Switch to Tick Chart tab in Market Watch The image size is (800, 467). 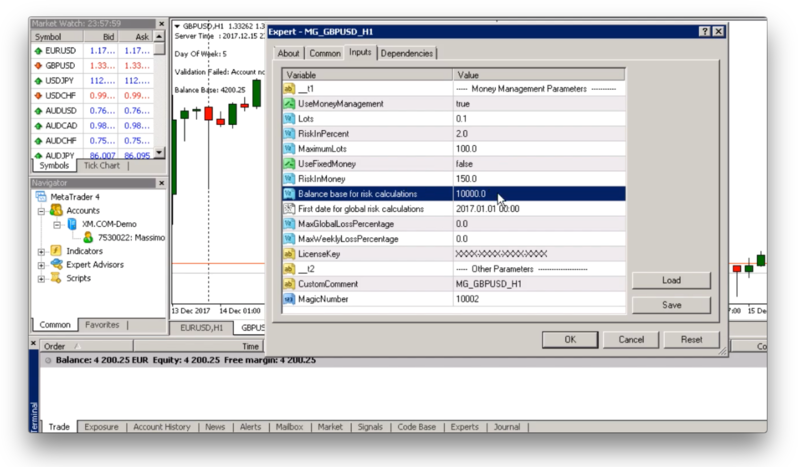pyautogui.click(x=102, y=165)
